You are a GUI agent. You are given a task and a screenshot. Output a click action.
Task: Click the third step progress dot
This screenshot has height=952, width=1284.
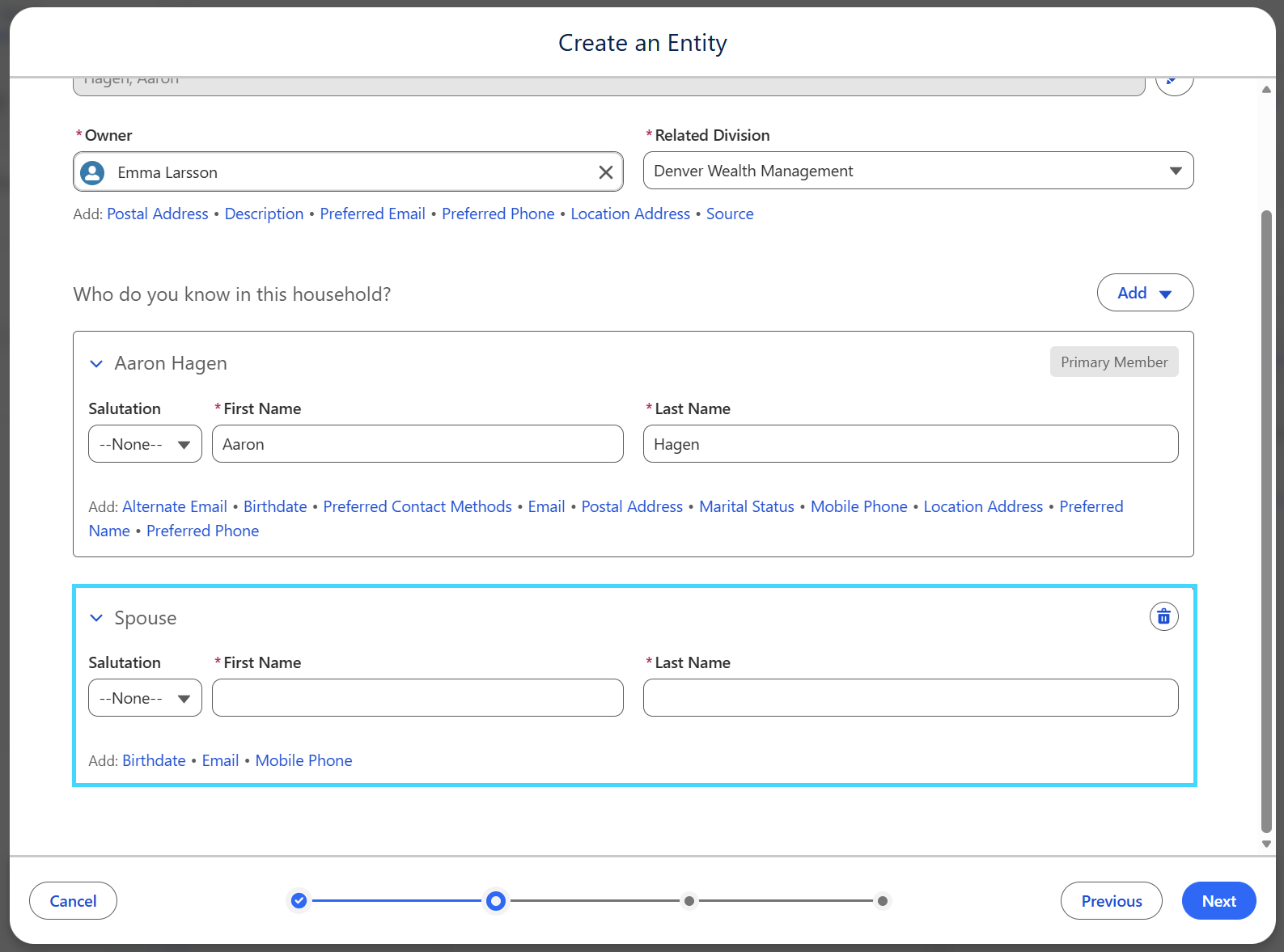tap(689, 900)
